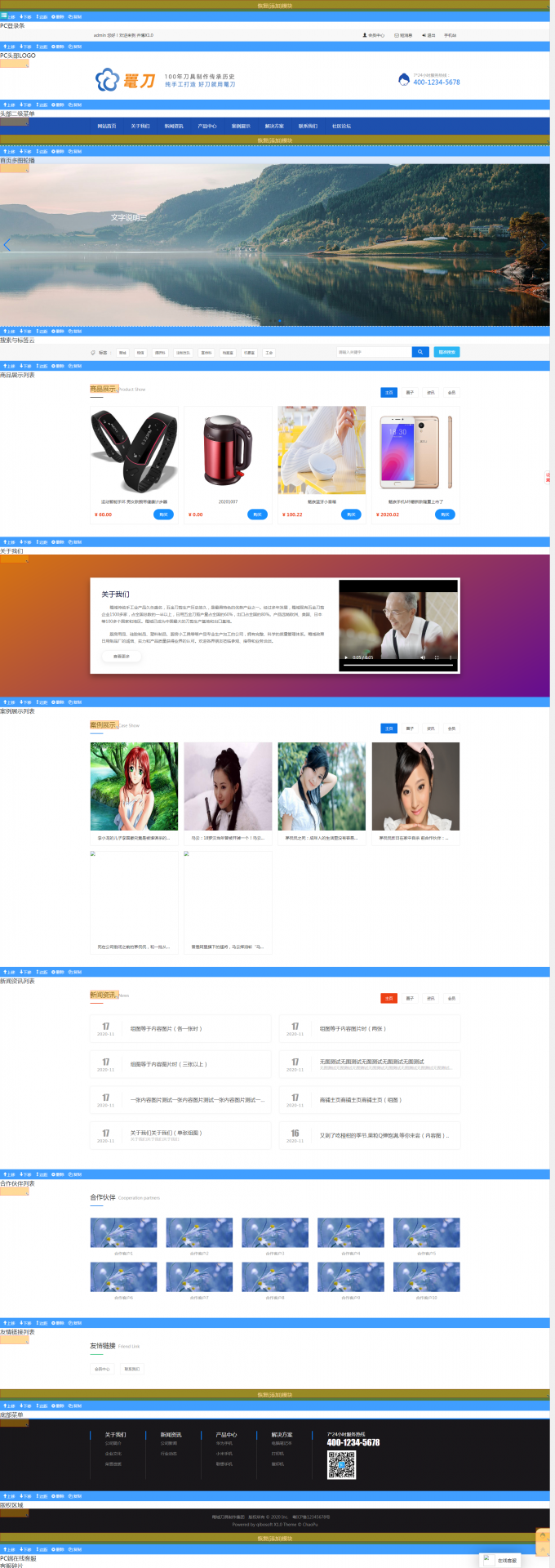Screen dimensions: 555x1568
Task: Go to previous carousel slide arrow
Action: coord(7,244)
